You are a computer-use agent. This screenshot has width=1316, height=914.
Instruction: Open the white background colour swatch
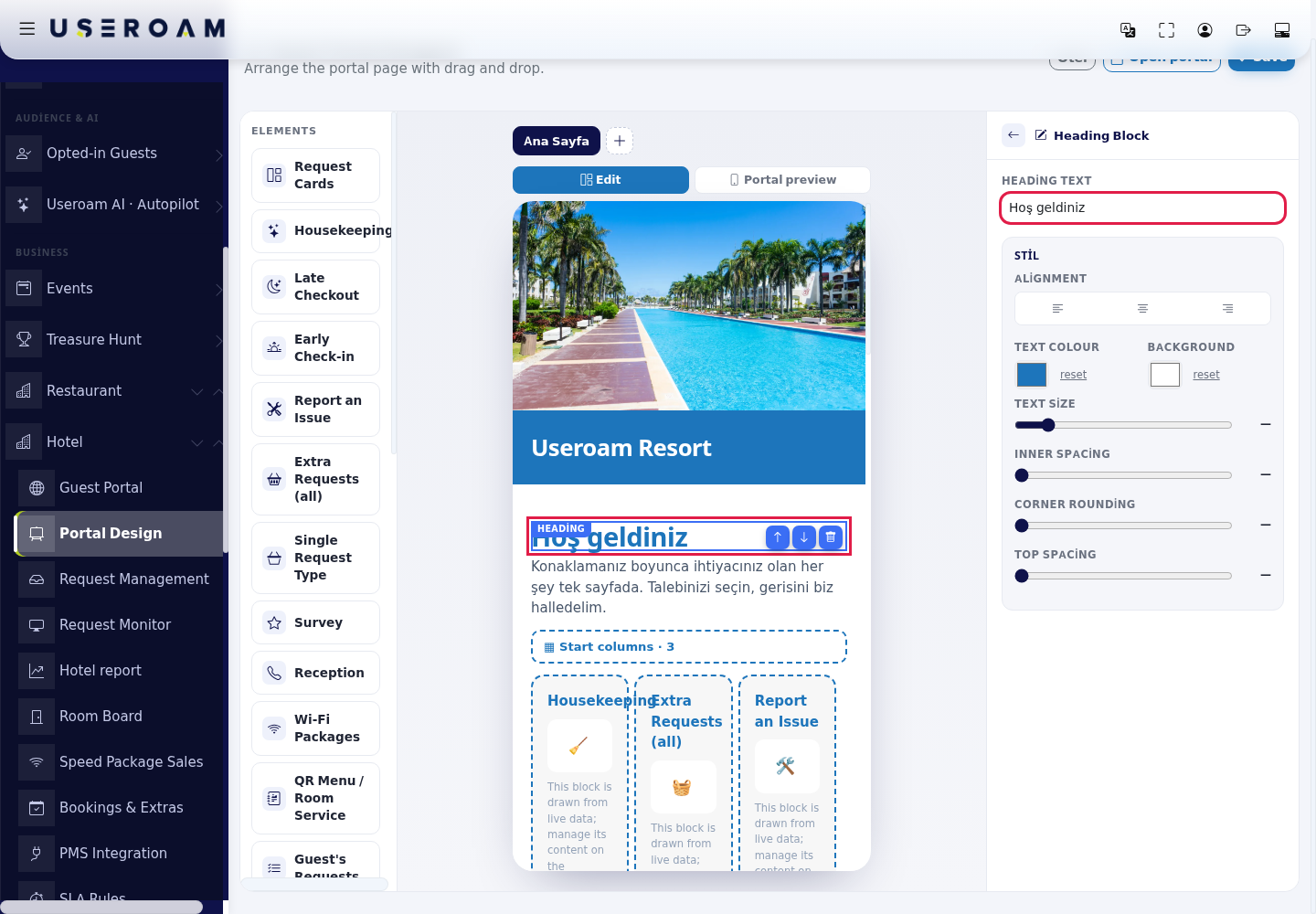pos(1165,375)
